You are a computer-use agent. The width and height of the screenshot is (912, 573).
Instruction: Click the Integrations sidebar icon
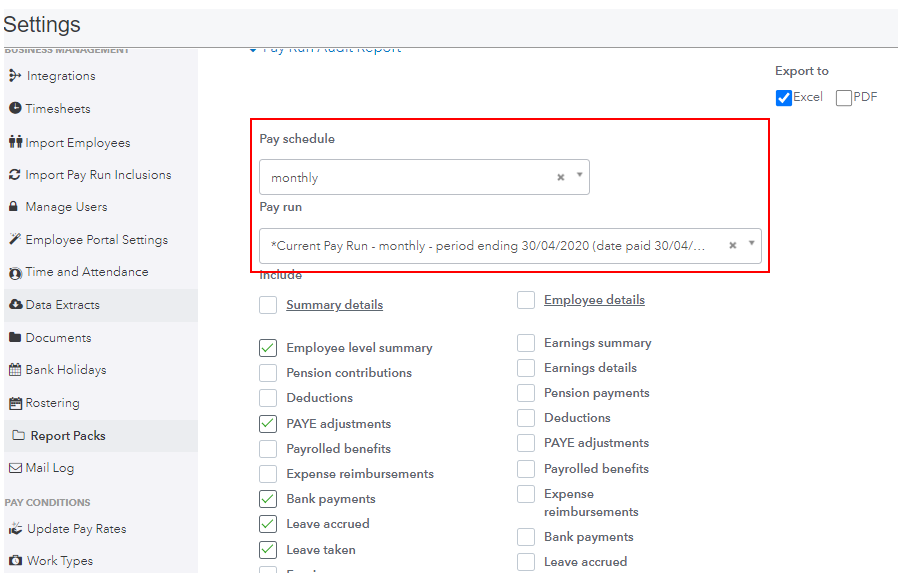(15, 76)
